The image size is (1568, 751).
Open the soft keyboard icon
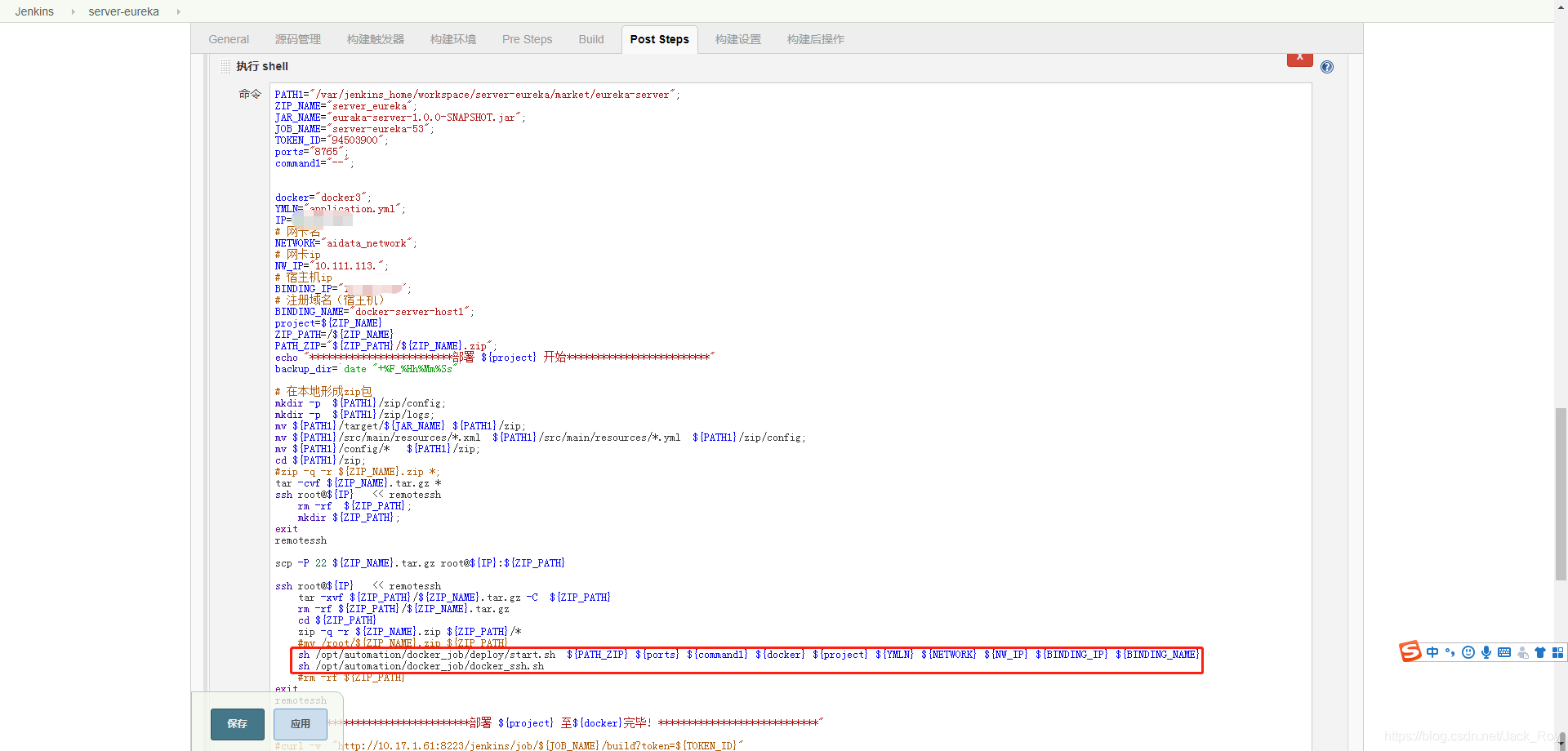[x=1504, y=652]
